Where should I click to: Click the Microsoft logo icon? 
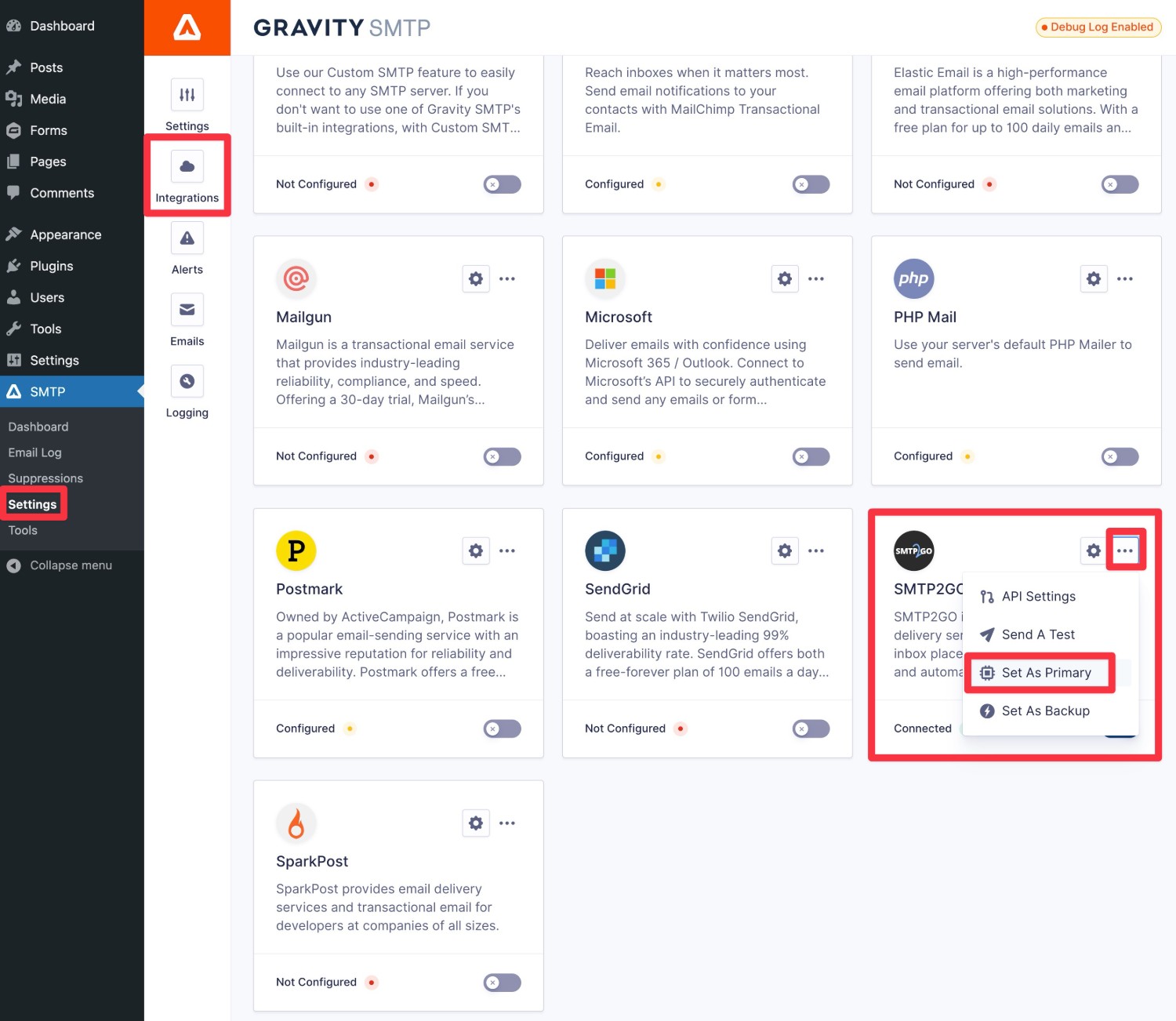click(605, 278)
